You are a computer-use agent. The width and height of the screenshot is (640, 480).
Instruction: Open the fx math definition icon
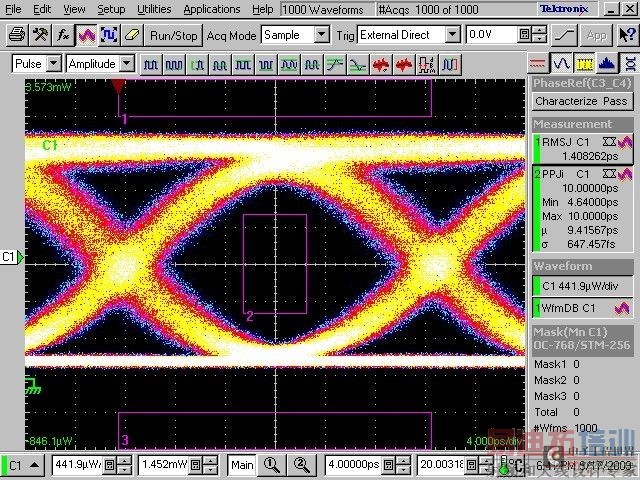tap(63, 36)
